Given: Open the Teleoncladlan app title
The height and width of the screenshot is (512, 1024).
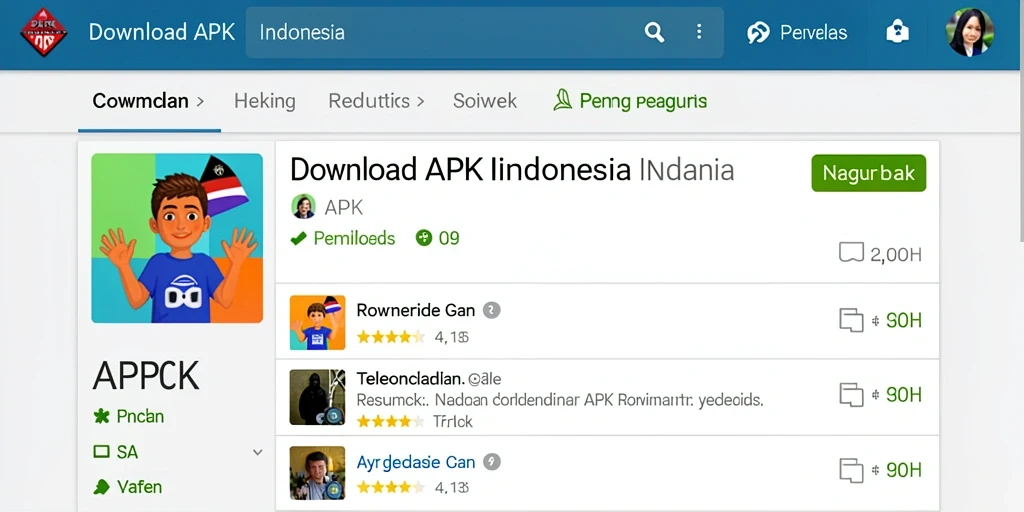Looking at the screenshot, I should click(x=410, y=378).
